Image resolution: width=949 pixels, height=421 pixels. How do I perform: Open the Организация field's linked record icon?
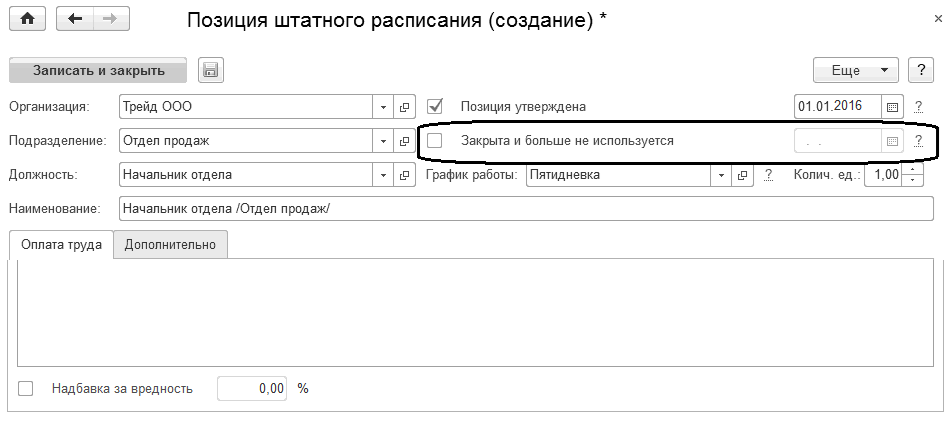(x=405, y=106)
